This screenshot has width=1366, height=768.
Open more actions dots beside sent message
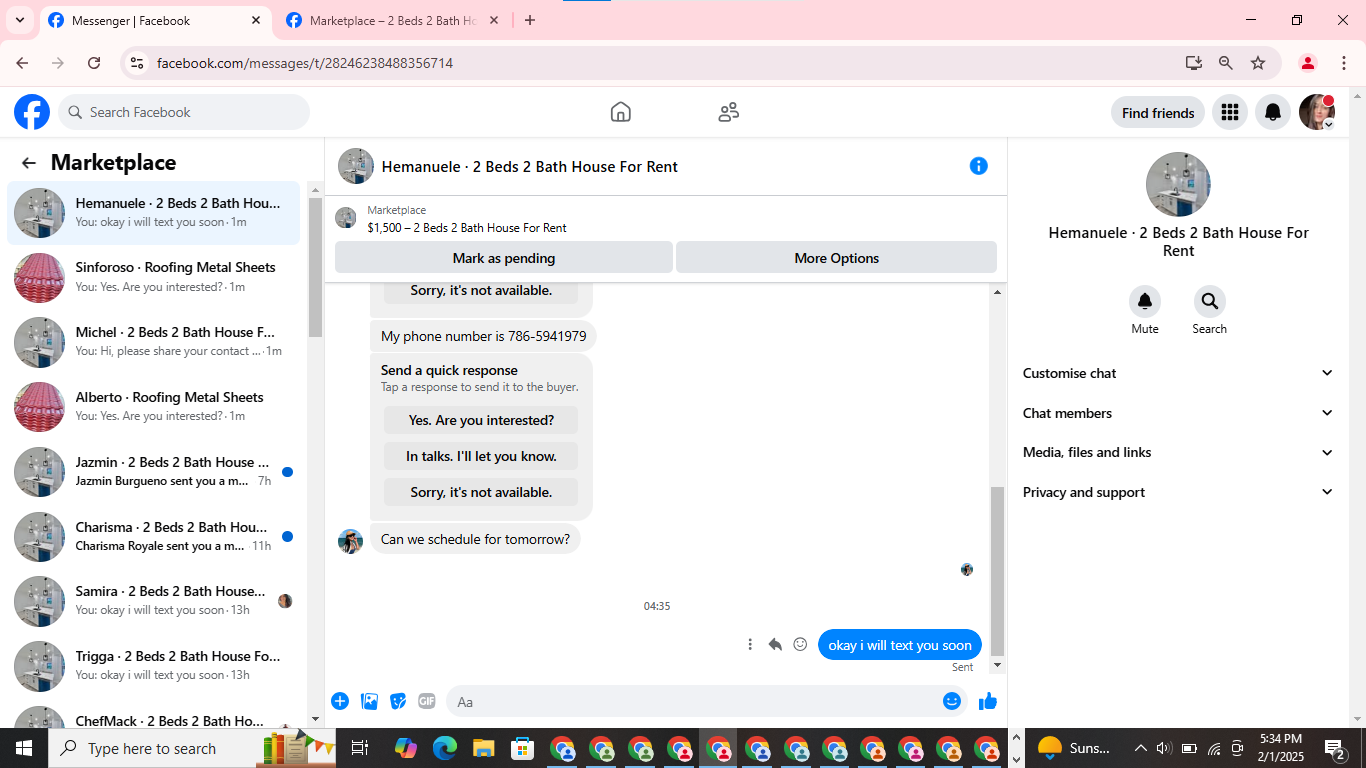[x=750, y=645]
